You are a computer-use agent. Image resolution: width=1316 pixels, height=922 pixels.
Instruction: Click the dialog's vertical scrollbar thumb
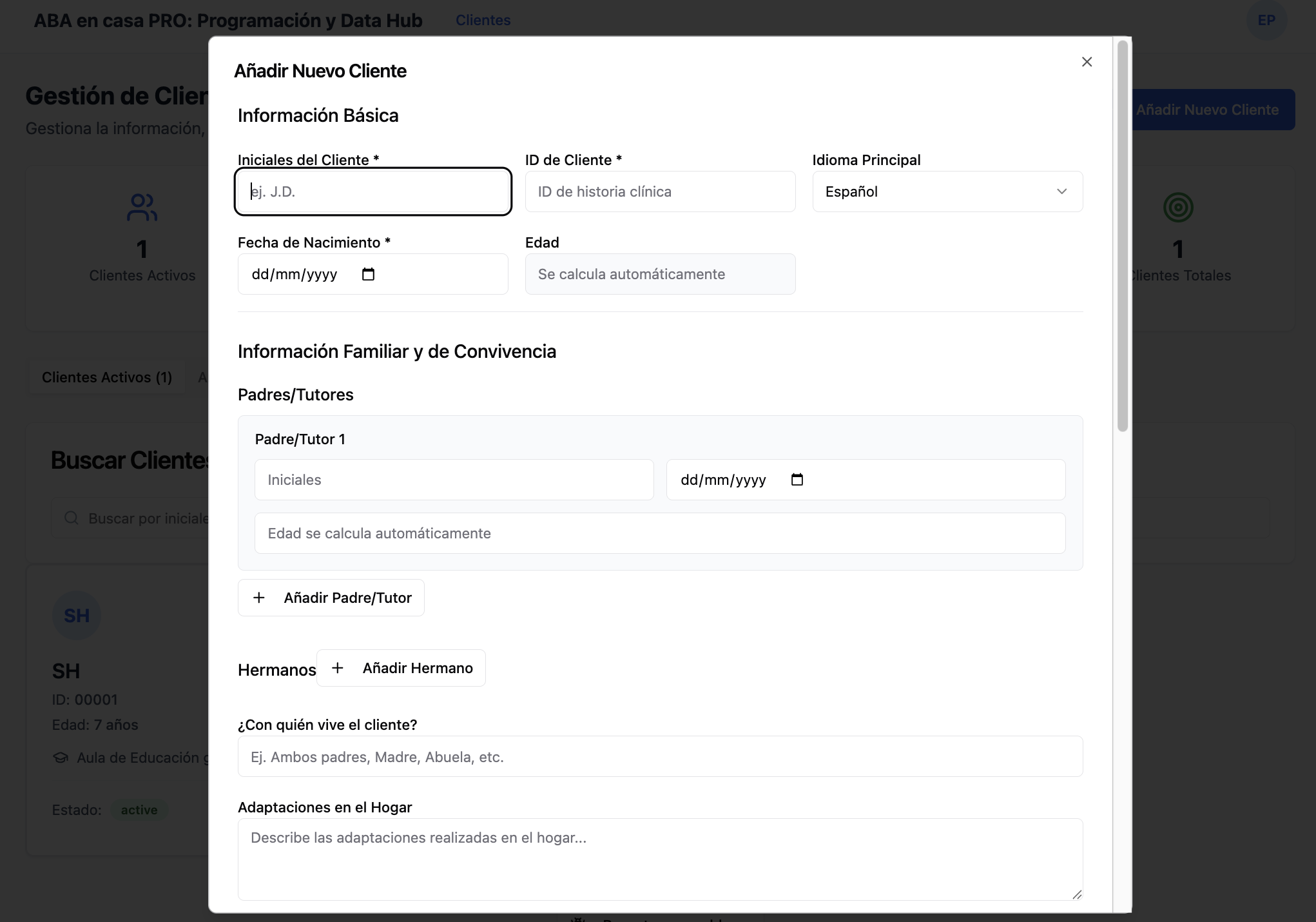tap(1122, 235)
